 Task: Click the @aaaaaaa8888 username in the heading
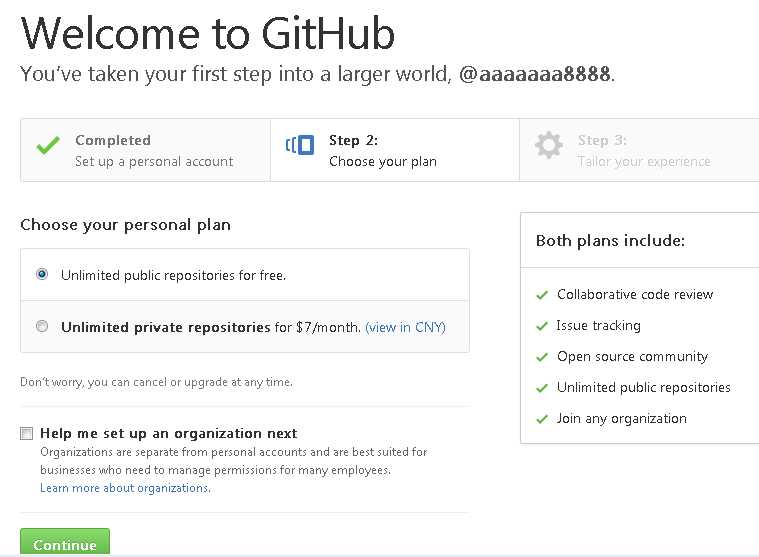[535, 74]
